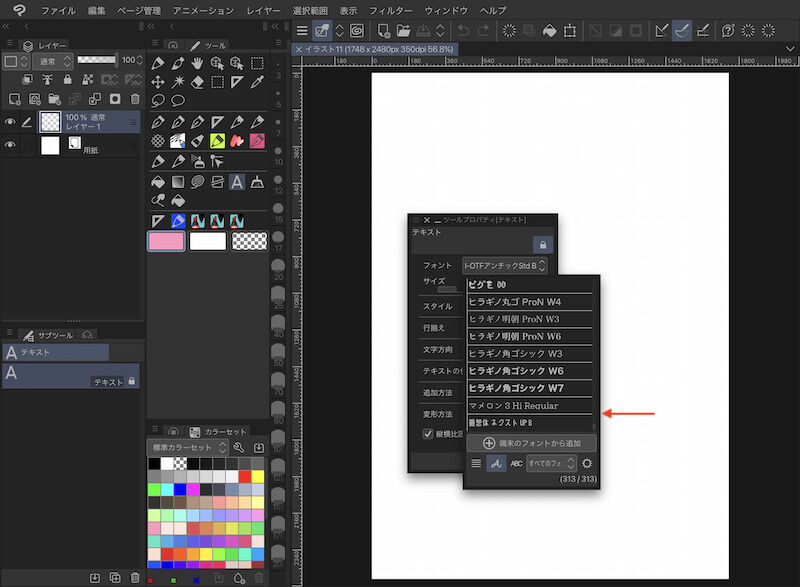The height and width of the screenshot is (587, 800).
Task: Choose the eyedropper tool
Action: tap(257, 82)
